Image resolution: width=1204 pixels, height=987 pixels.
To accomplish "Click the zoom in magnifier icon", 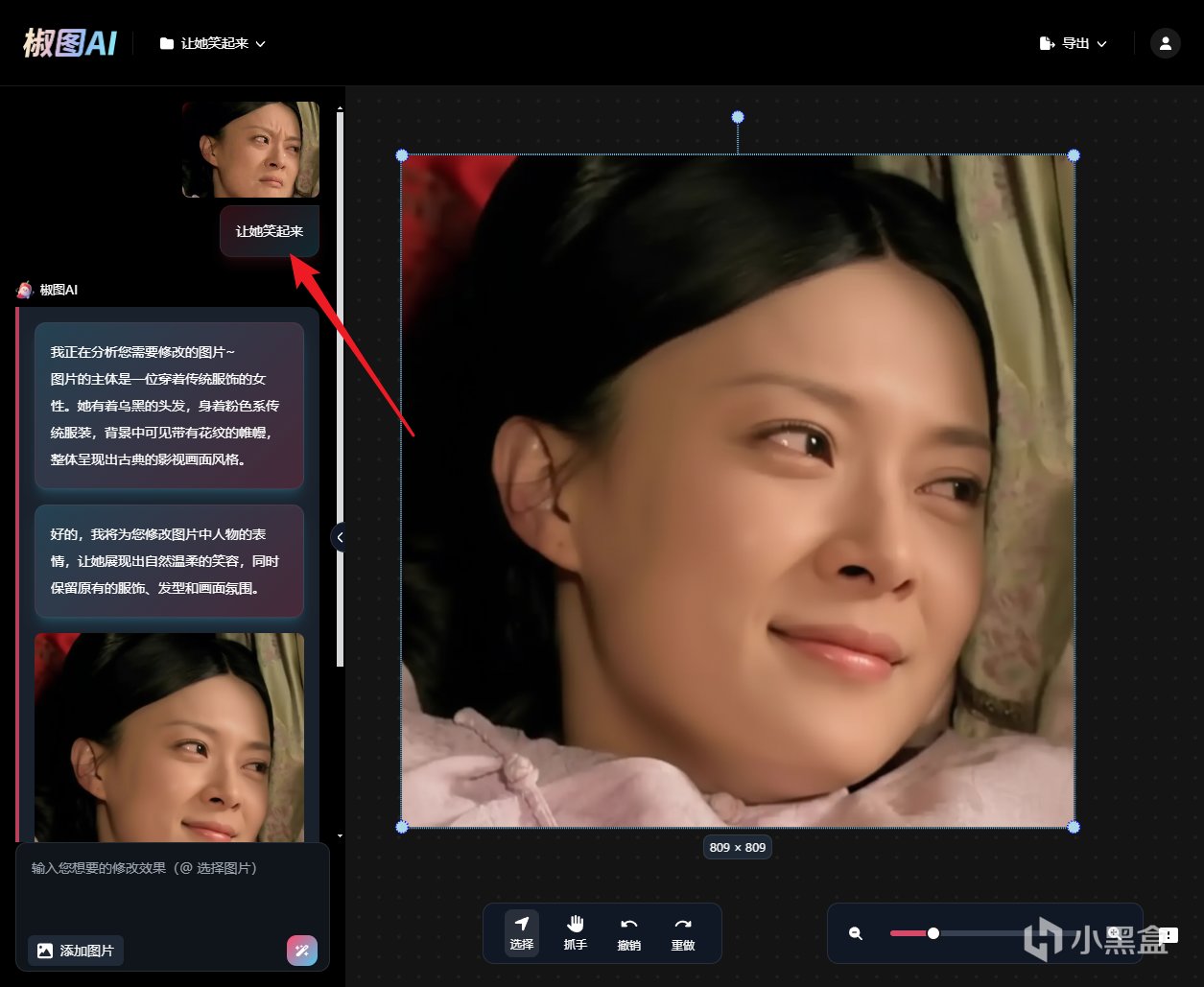I will [x=1113, y=933].
